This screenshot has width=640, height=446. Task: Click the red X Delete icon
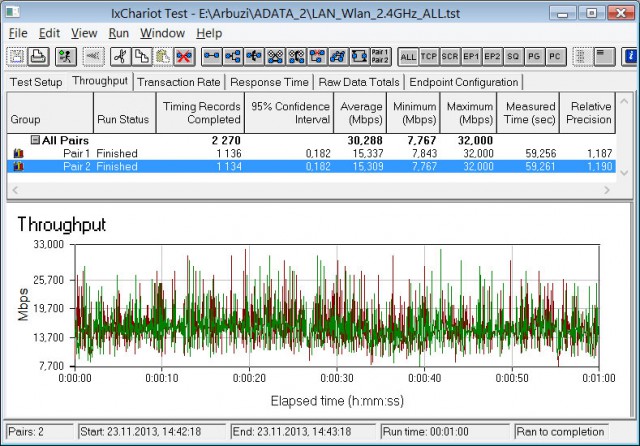point(184,57)
